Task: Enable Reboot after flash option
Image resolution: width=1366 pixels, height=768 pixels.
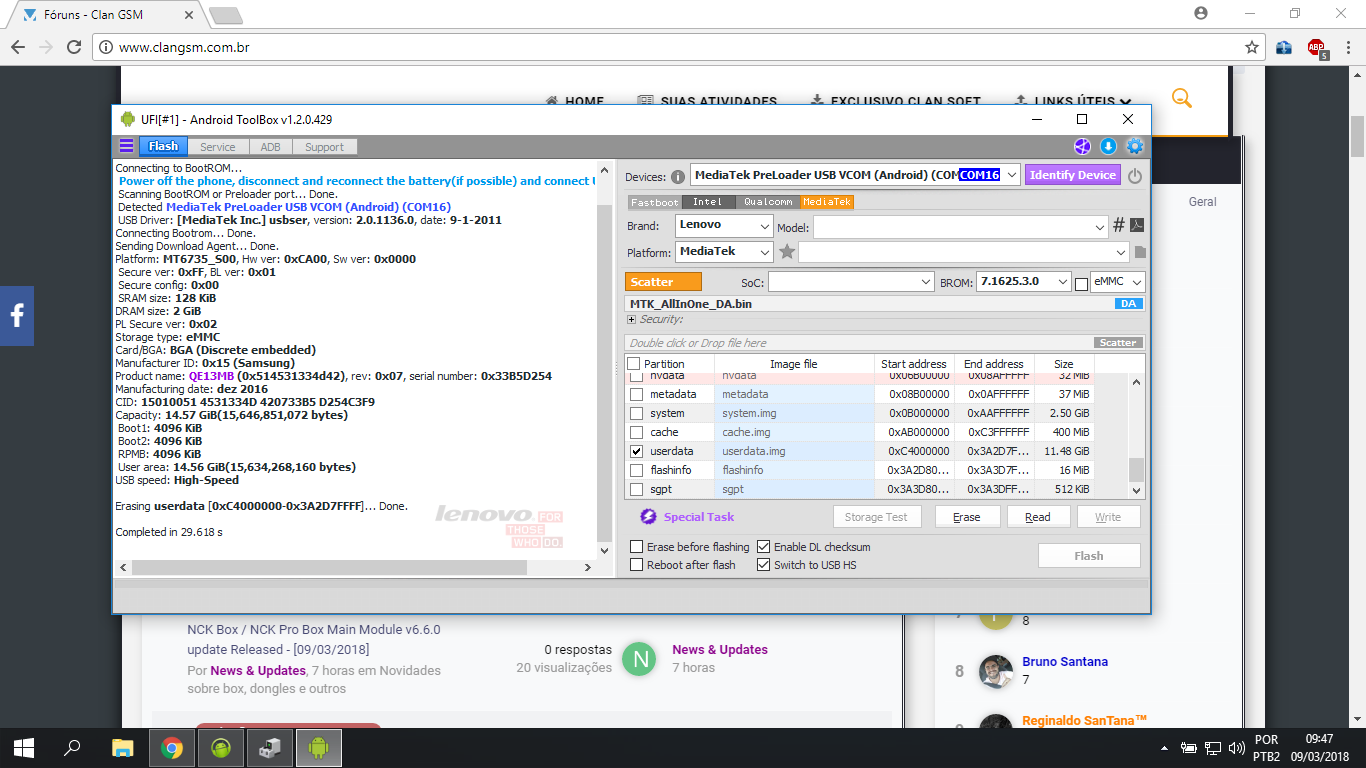Action: point(637,565)
